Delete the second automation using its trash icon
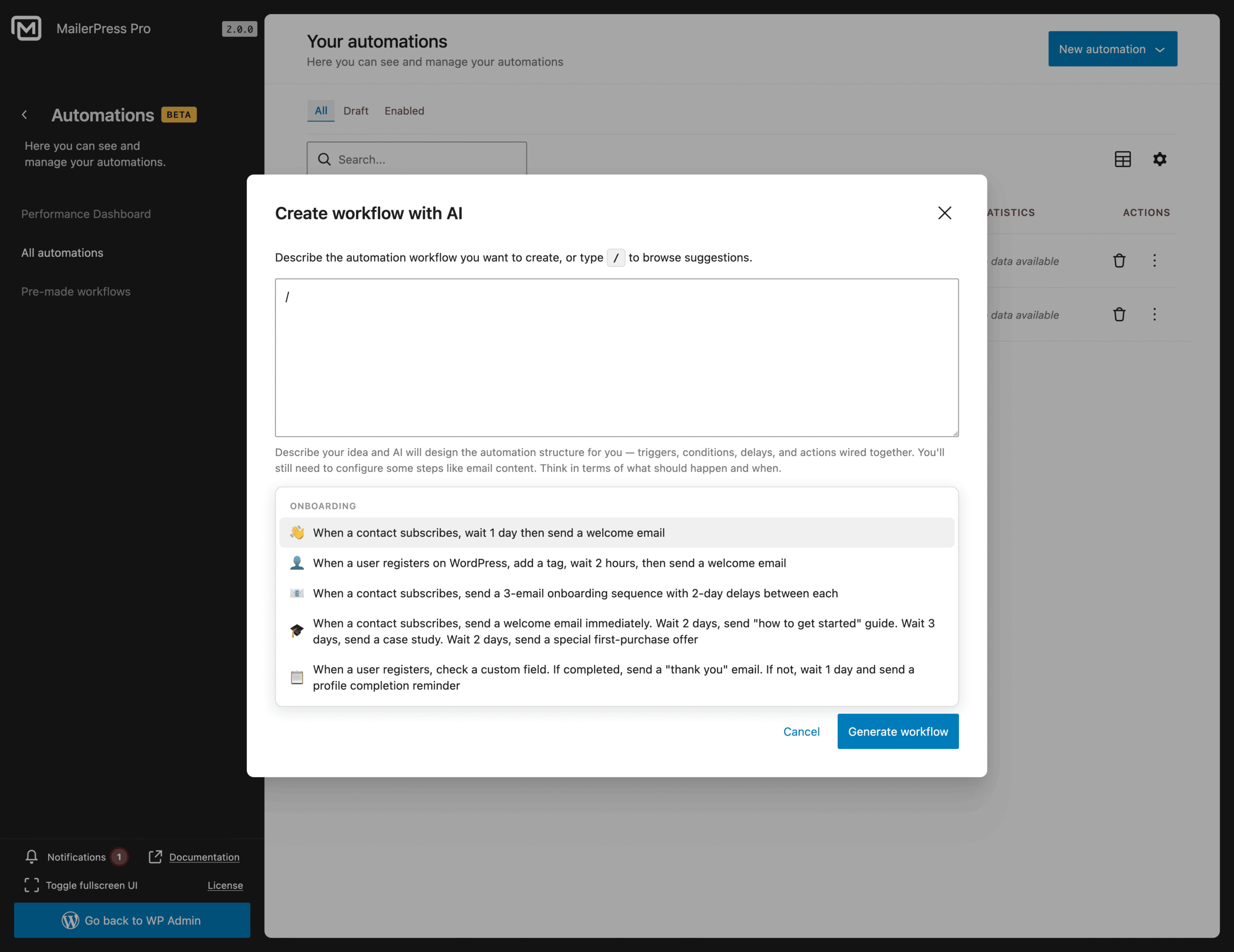The width and height of the screenshot is (1234, 952). (x=1119, y=315)
